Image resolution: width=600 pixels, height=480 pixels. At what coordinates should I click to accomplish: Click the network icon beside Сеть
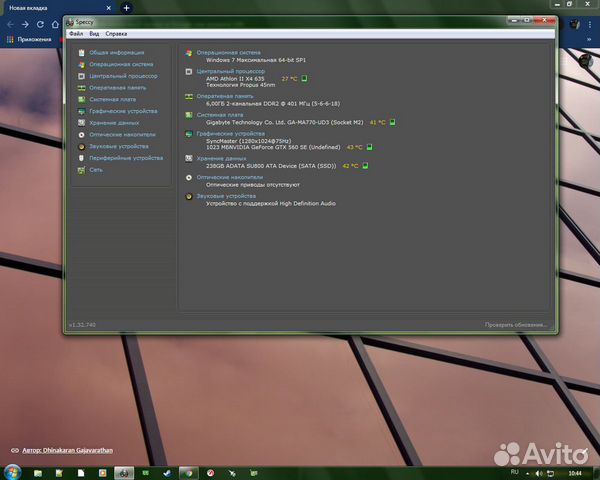click(x=82, y=170)
